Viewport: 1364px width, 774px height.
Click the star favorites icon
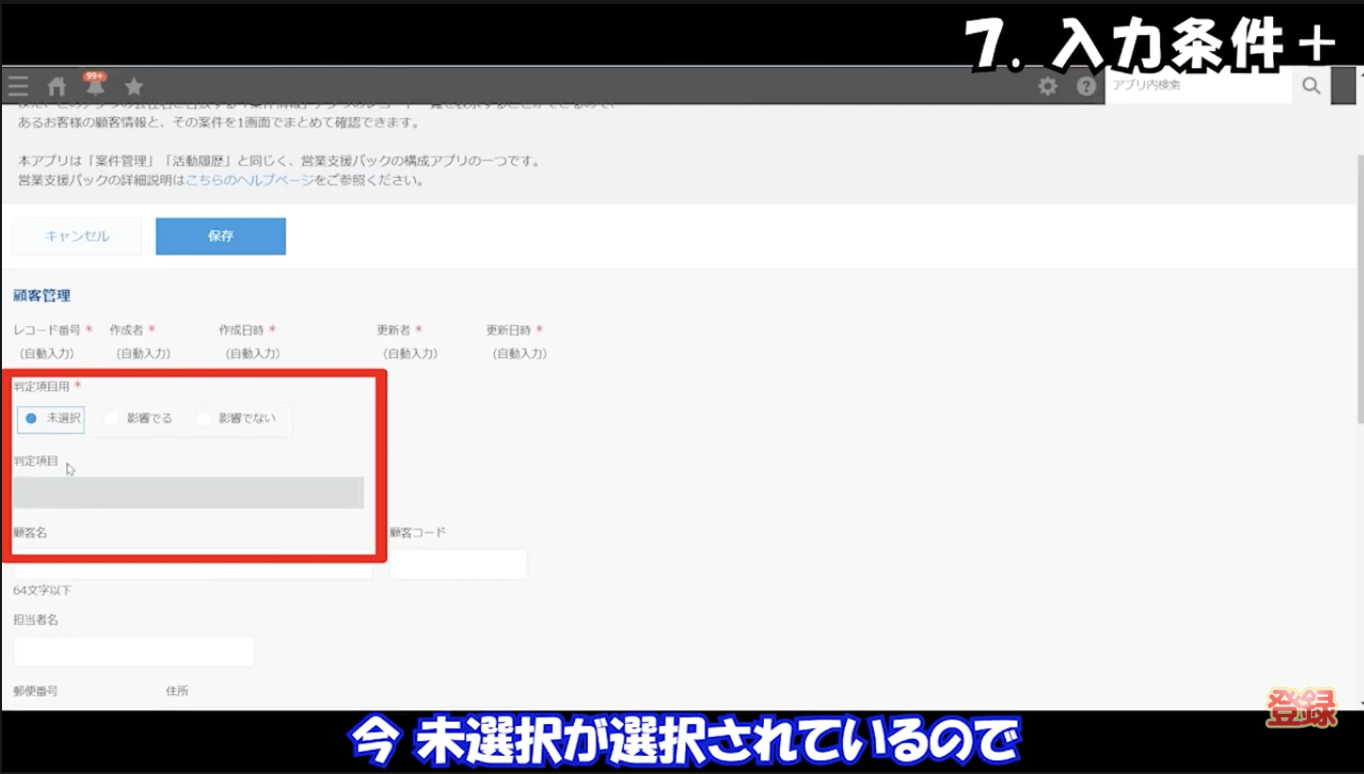[x=133, y=85]
